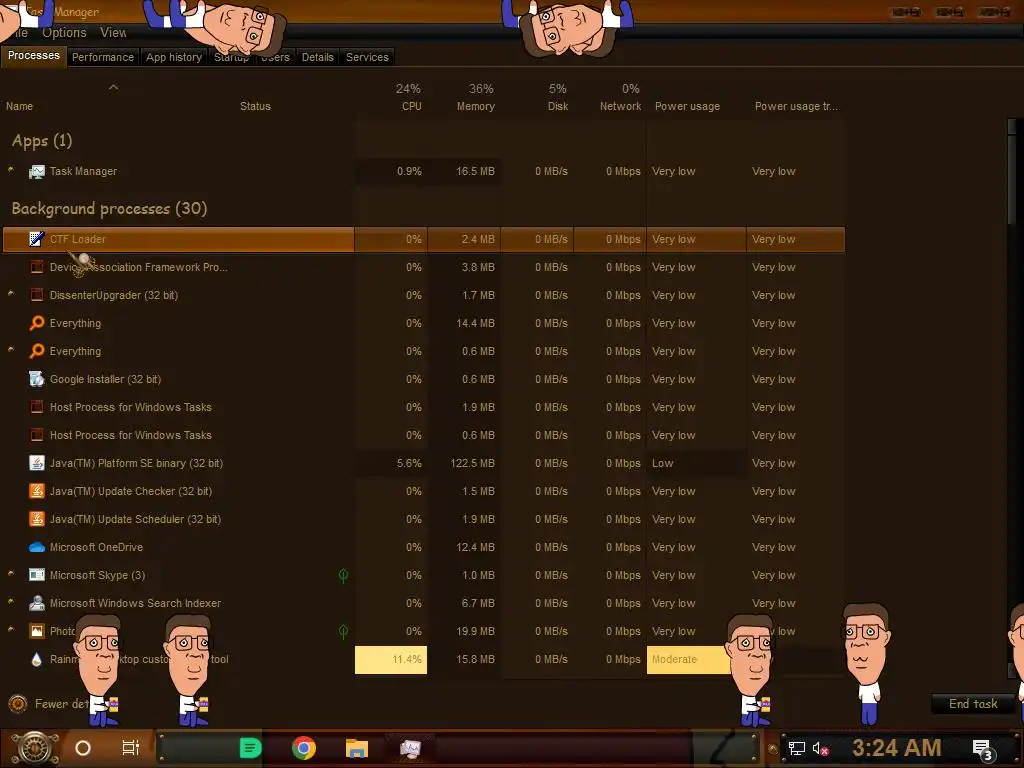The width and height of the screenshot is (1024, 768).
Task: Sort by the Power usage column header
Action: 688,106
